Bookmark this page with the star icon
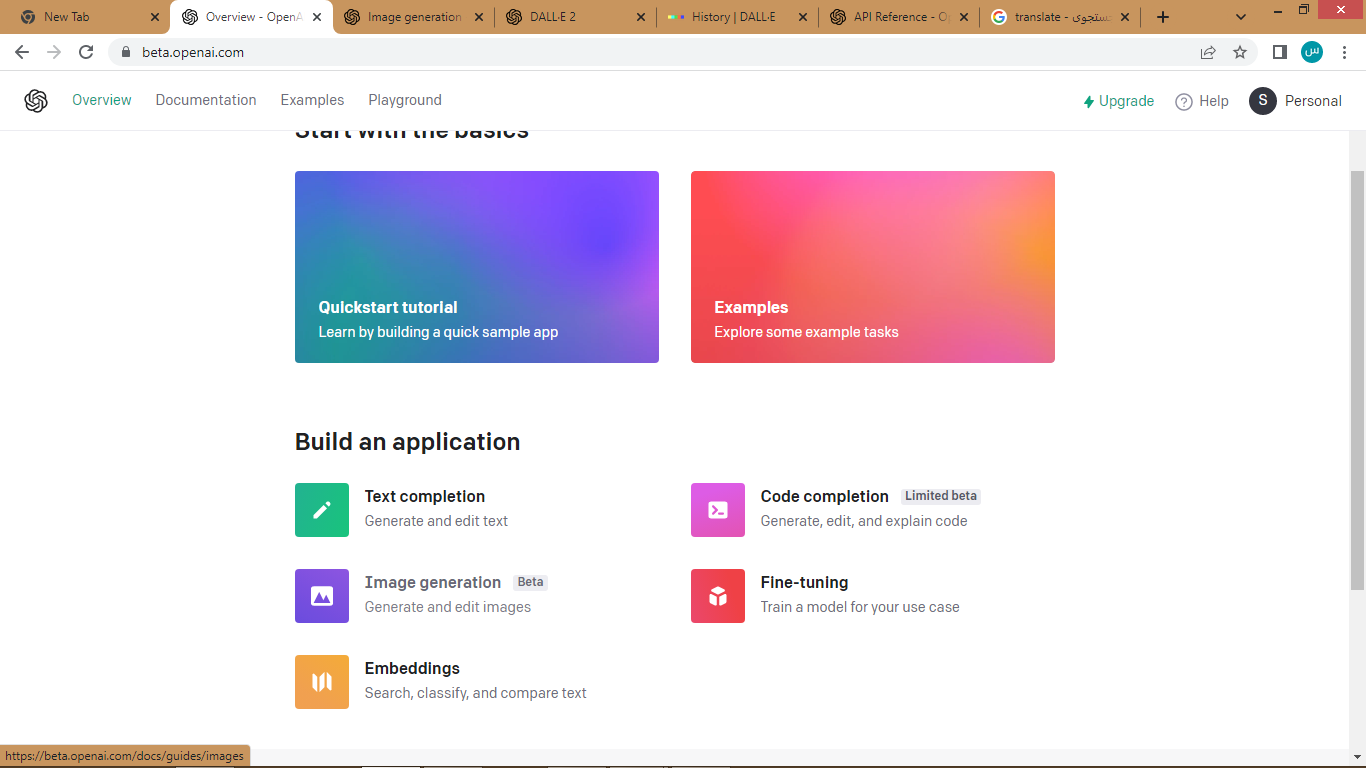The image size is (1366, 768). (1240, 52)
